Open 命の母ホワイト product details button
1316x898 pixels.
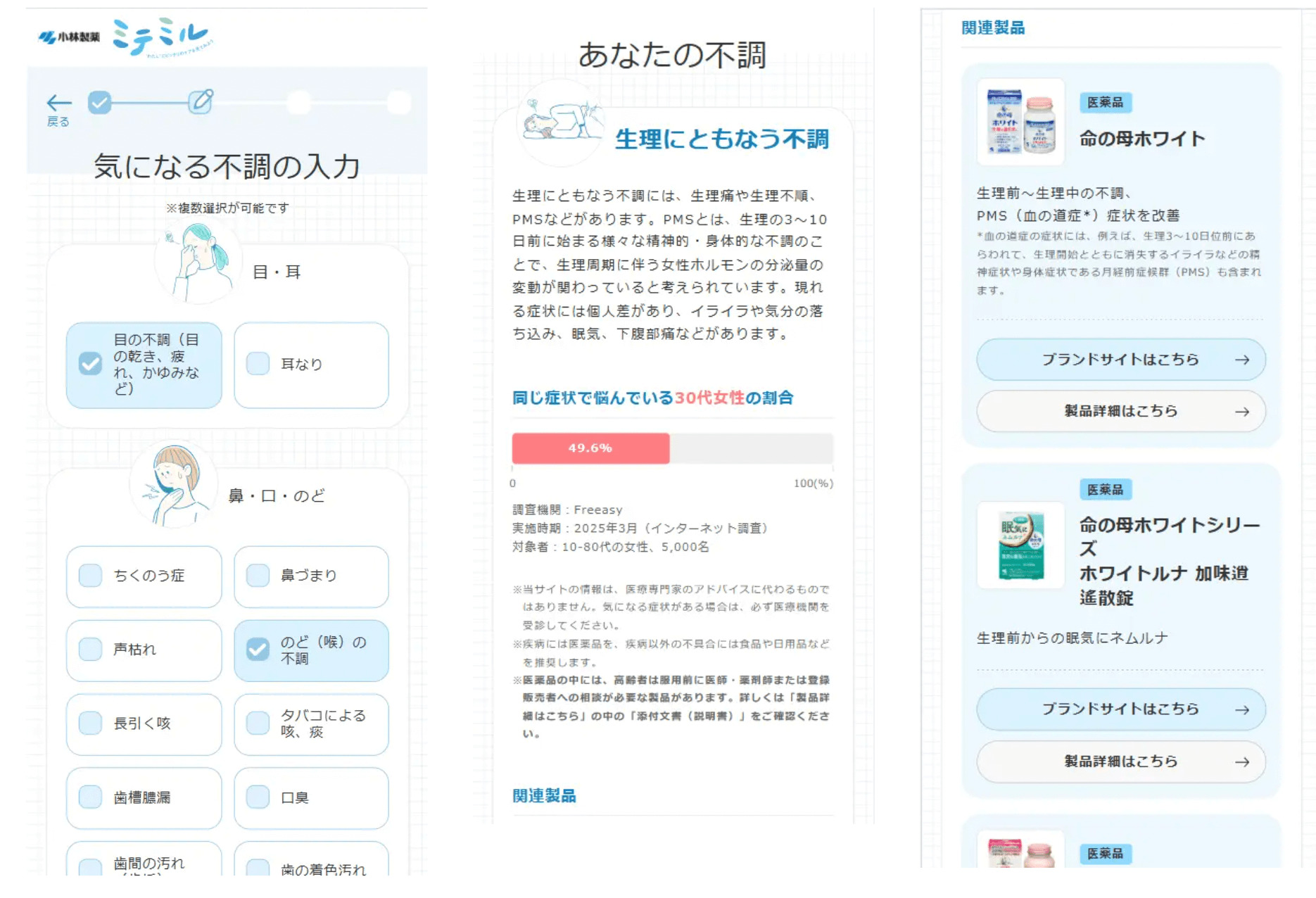point(1121,412)
